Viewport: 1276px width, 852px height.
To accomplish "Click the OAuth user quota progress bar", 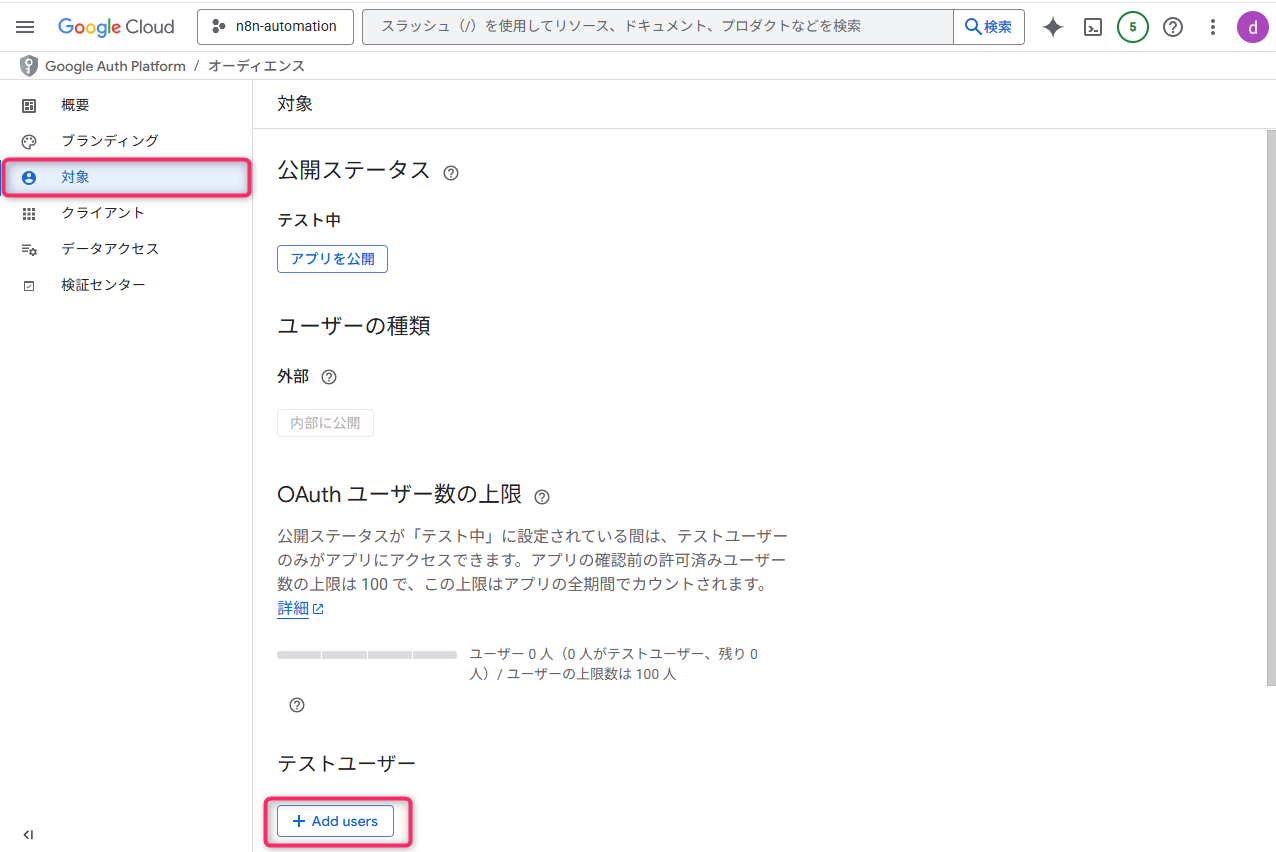I will coord(367,655).
